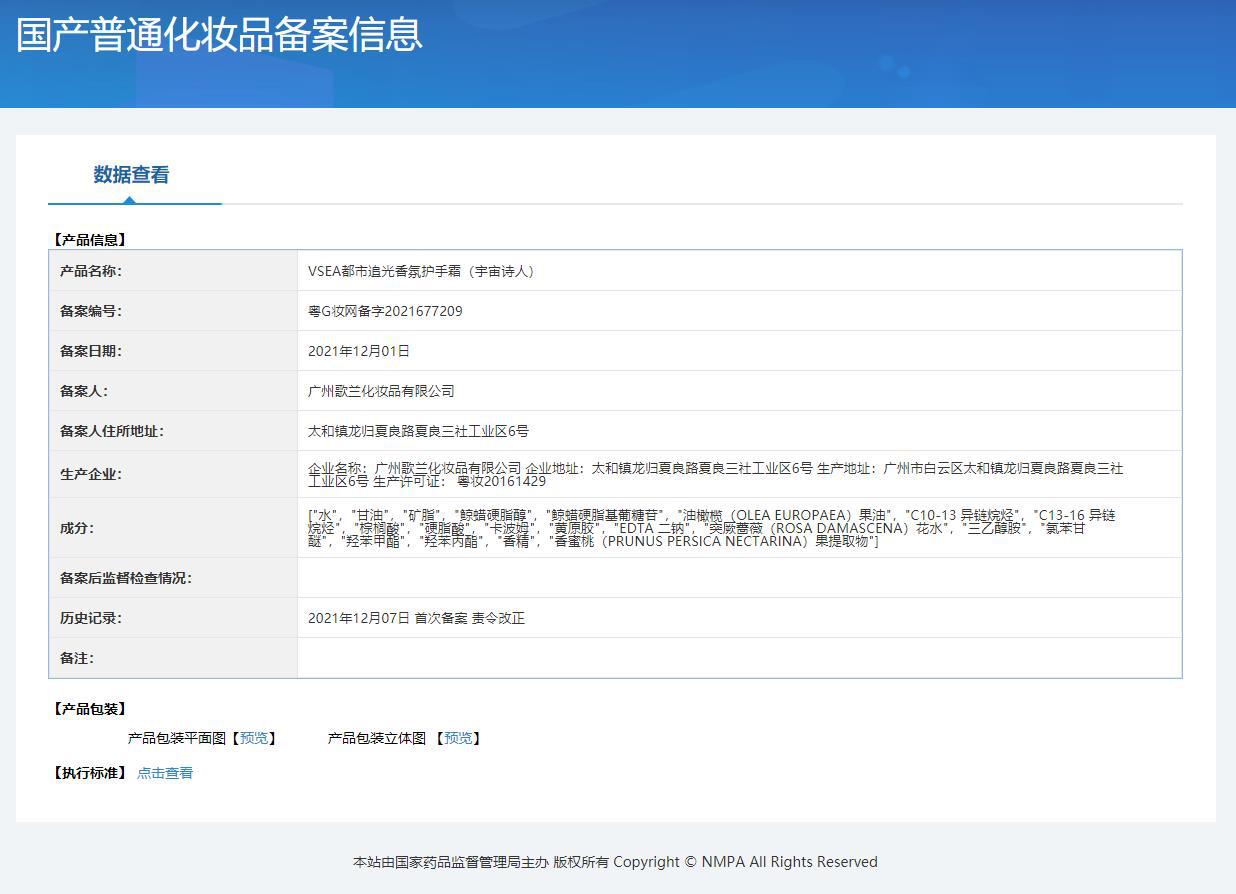Click the 备案后监督检查情况 row label
This screenshot has height=894, width=1236.
[x=126, y=578]
